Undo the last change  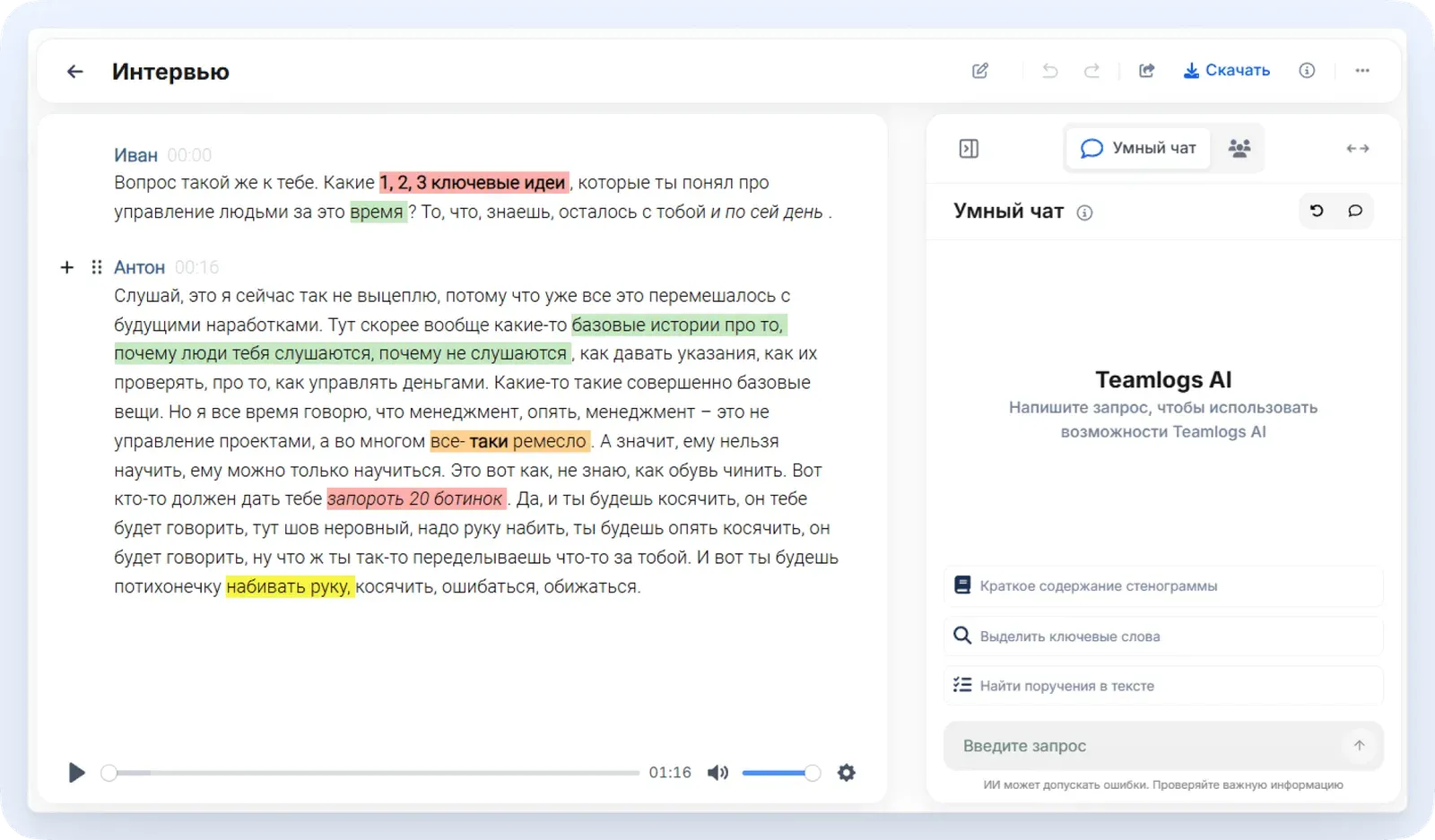[x=1050, y=71]
